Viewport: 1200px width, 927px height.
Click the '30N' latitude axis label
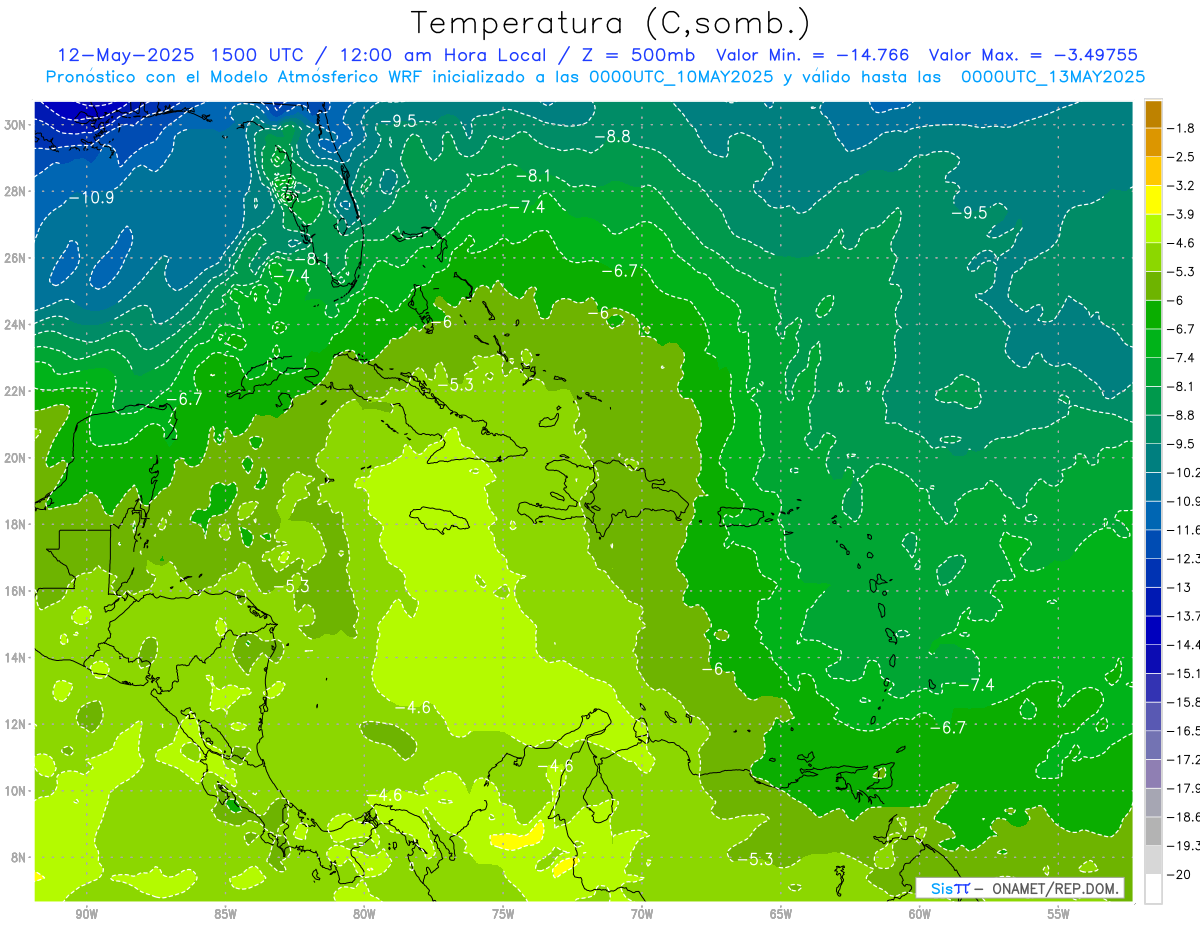click(x=15, y=125)
